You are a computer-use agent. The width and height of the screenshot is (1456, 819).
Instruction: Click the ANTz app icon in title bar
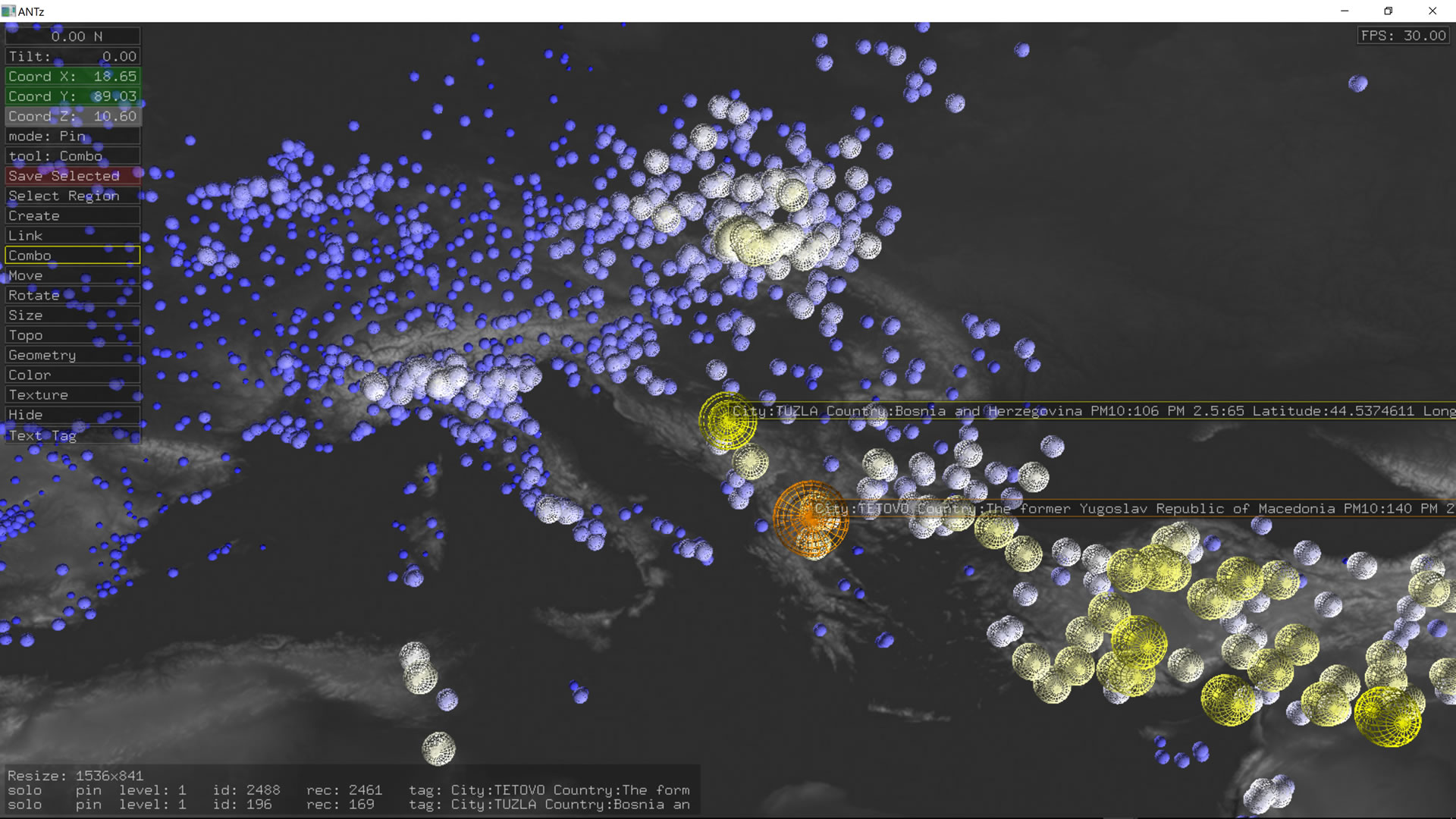8,11
